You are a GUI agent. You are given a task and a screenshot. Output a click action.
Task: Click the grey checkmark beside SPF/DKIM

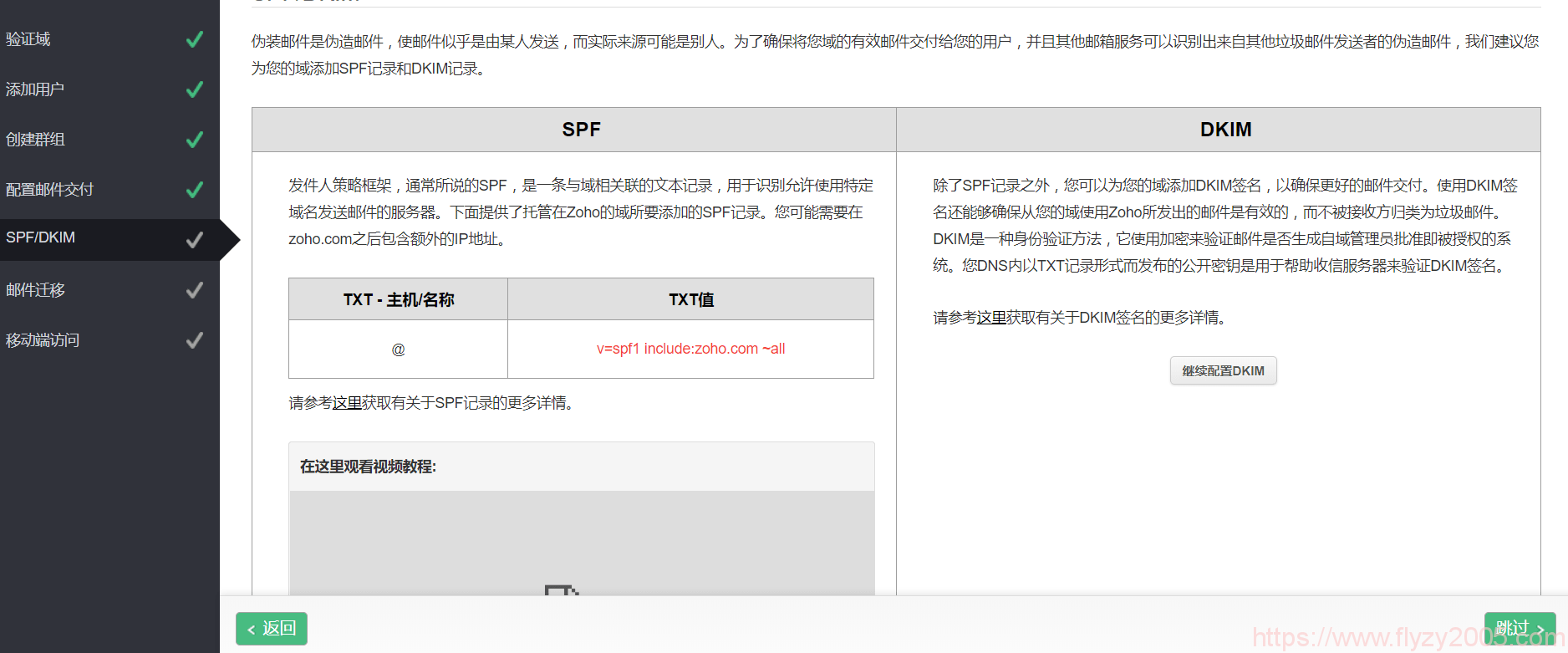click(x=195, y=240)
